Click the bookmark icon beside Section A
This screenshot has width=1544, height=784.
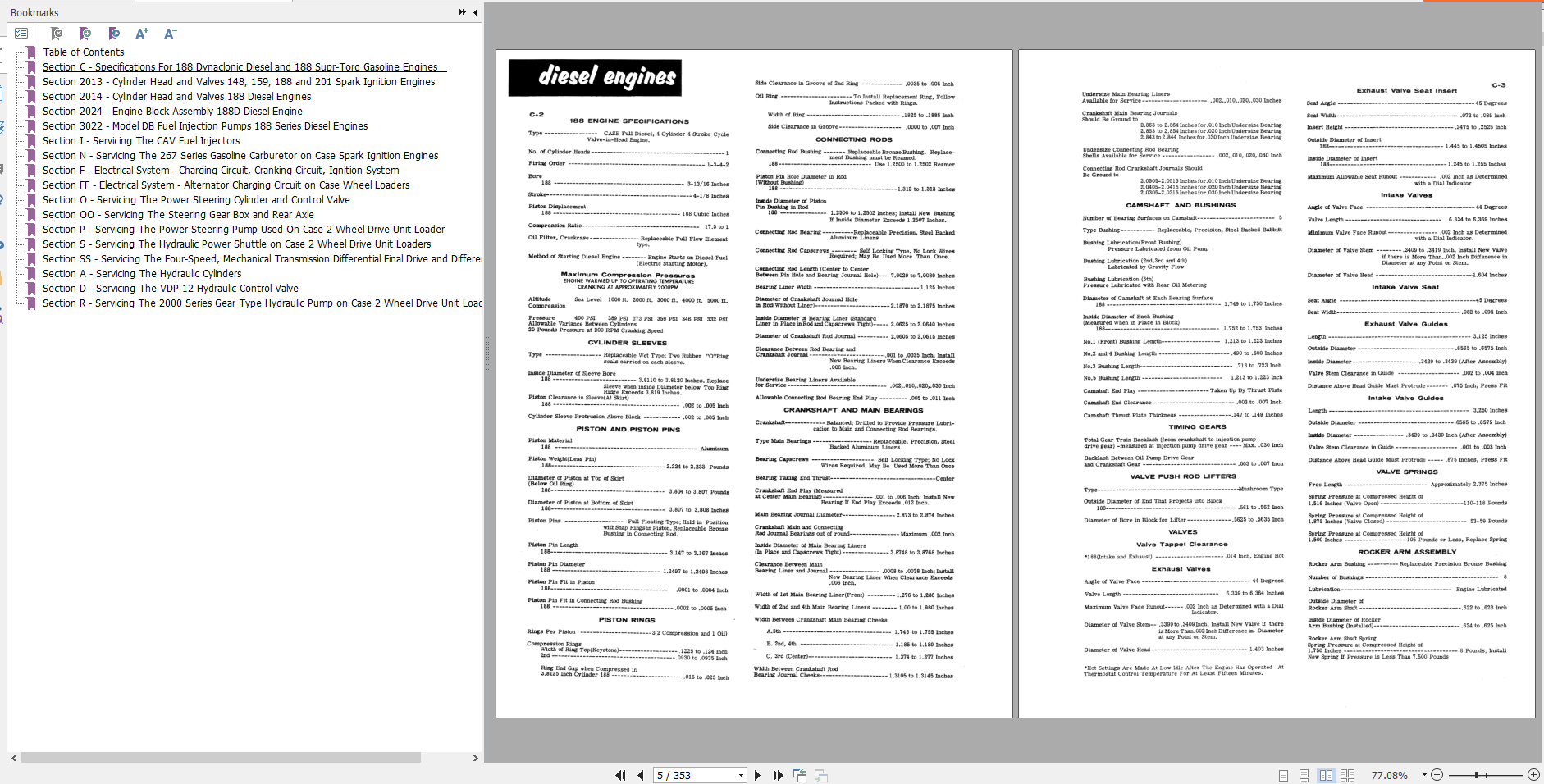pyautogui.click(x=31, y=273)
